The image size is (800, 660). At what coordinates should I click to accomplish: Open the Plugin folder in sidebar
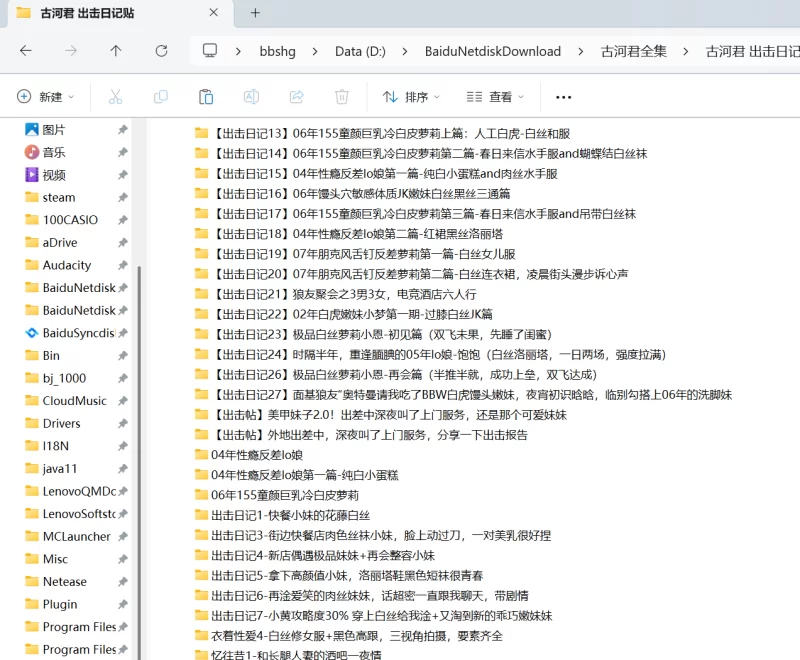[x=60, y=604]
